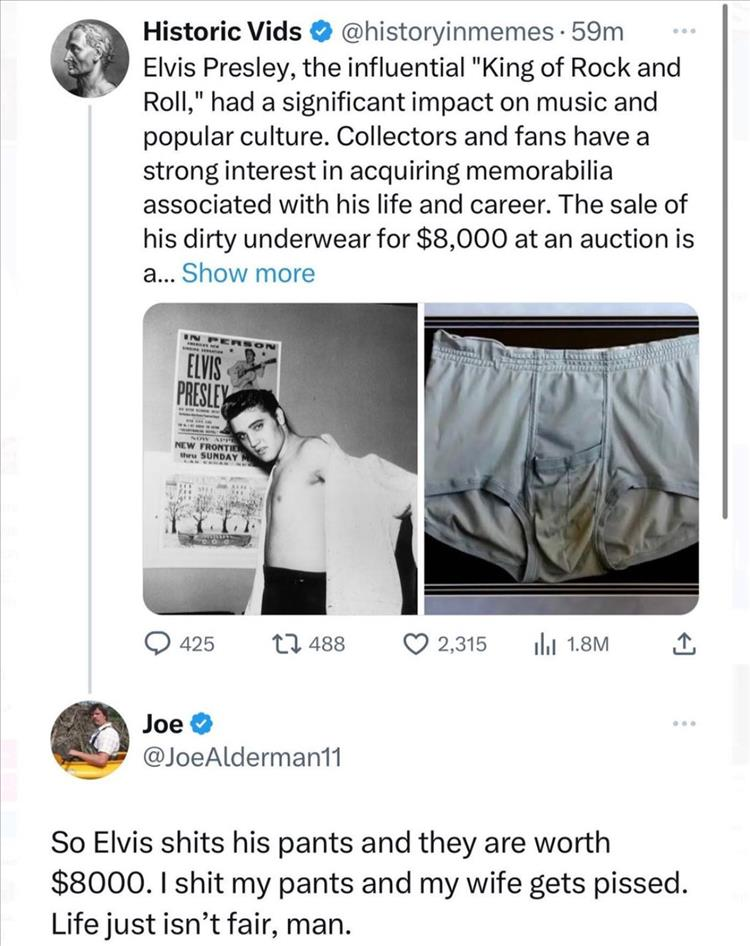The width and height of the screenshot is (750, 946).
Task: Click the Historic Vids display name
Action: [x=223, y=33]
